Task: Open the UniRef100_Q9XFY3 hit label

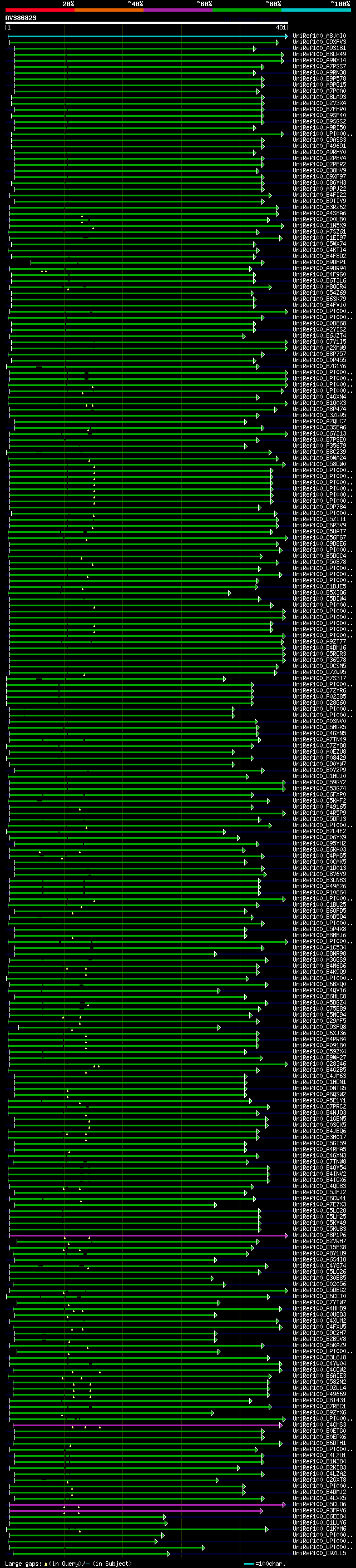Action: (x=319, y=42)
